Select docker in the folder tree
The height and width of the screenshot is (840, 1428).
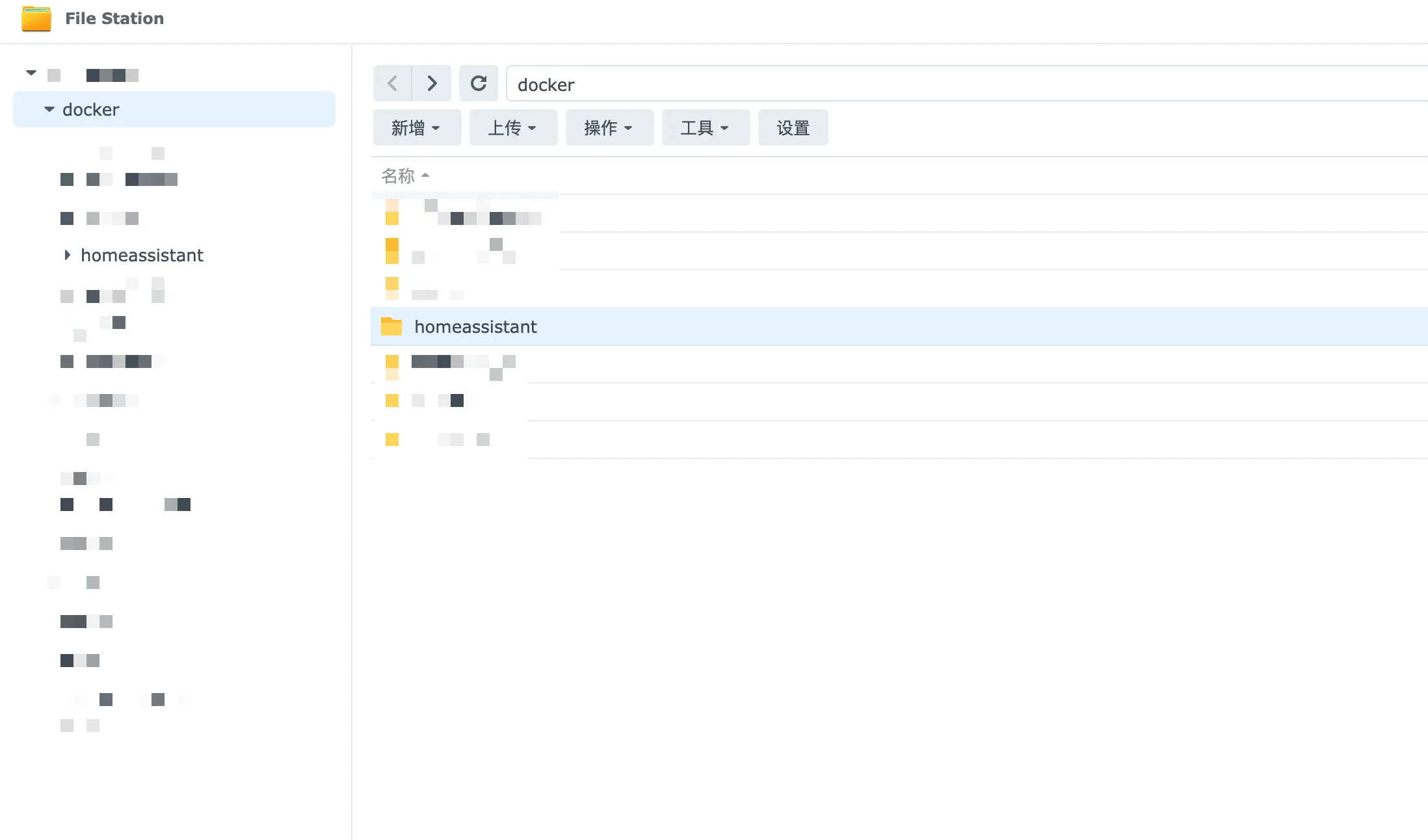(x=91, y=109)
